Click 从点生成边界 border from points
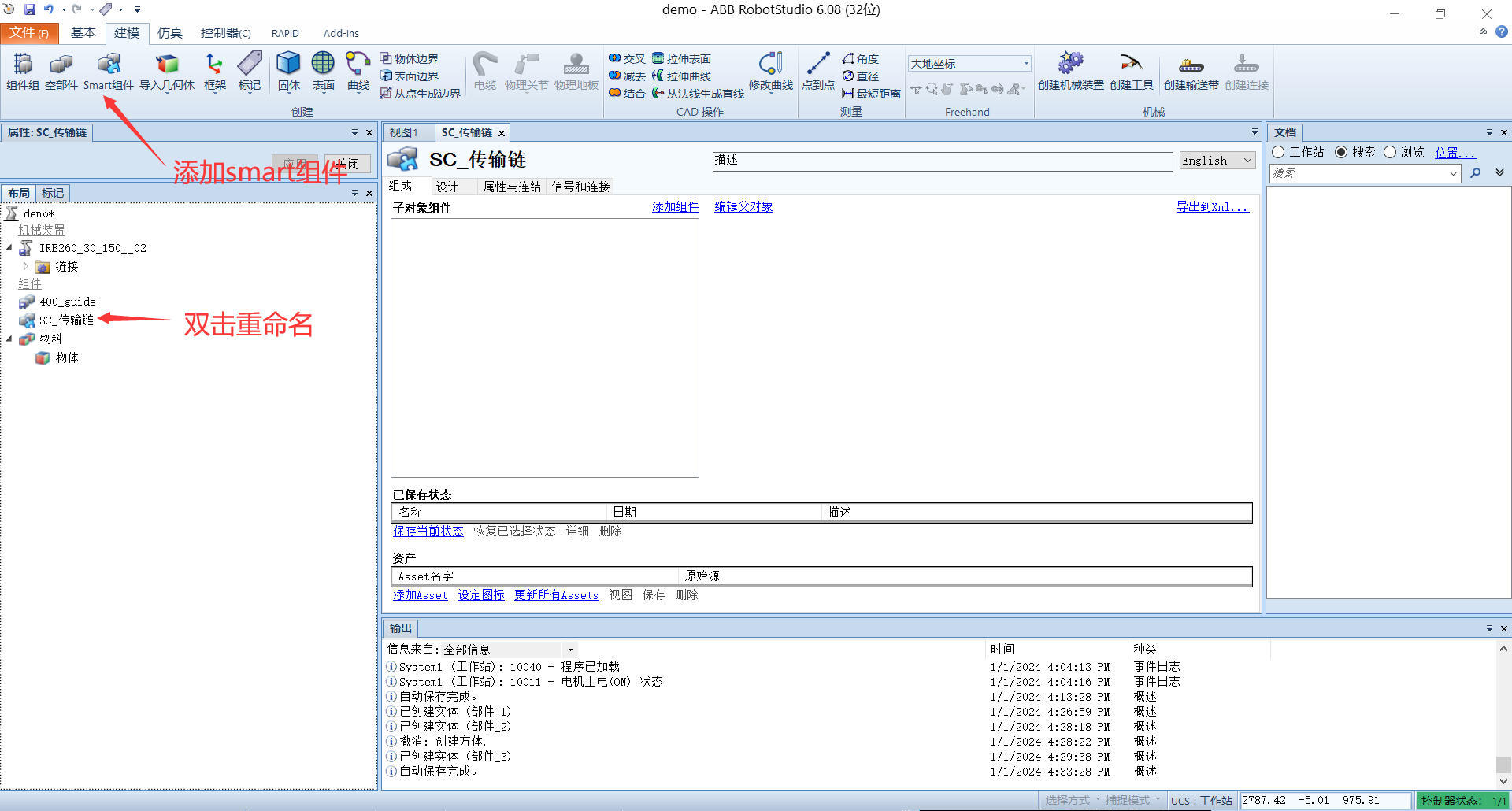Viewport: 1512px width, 811px height. (x=421, y=94)
